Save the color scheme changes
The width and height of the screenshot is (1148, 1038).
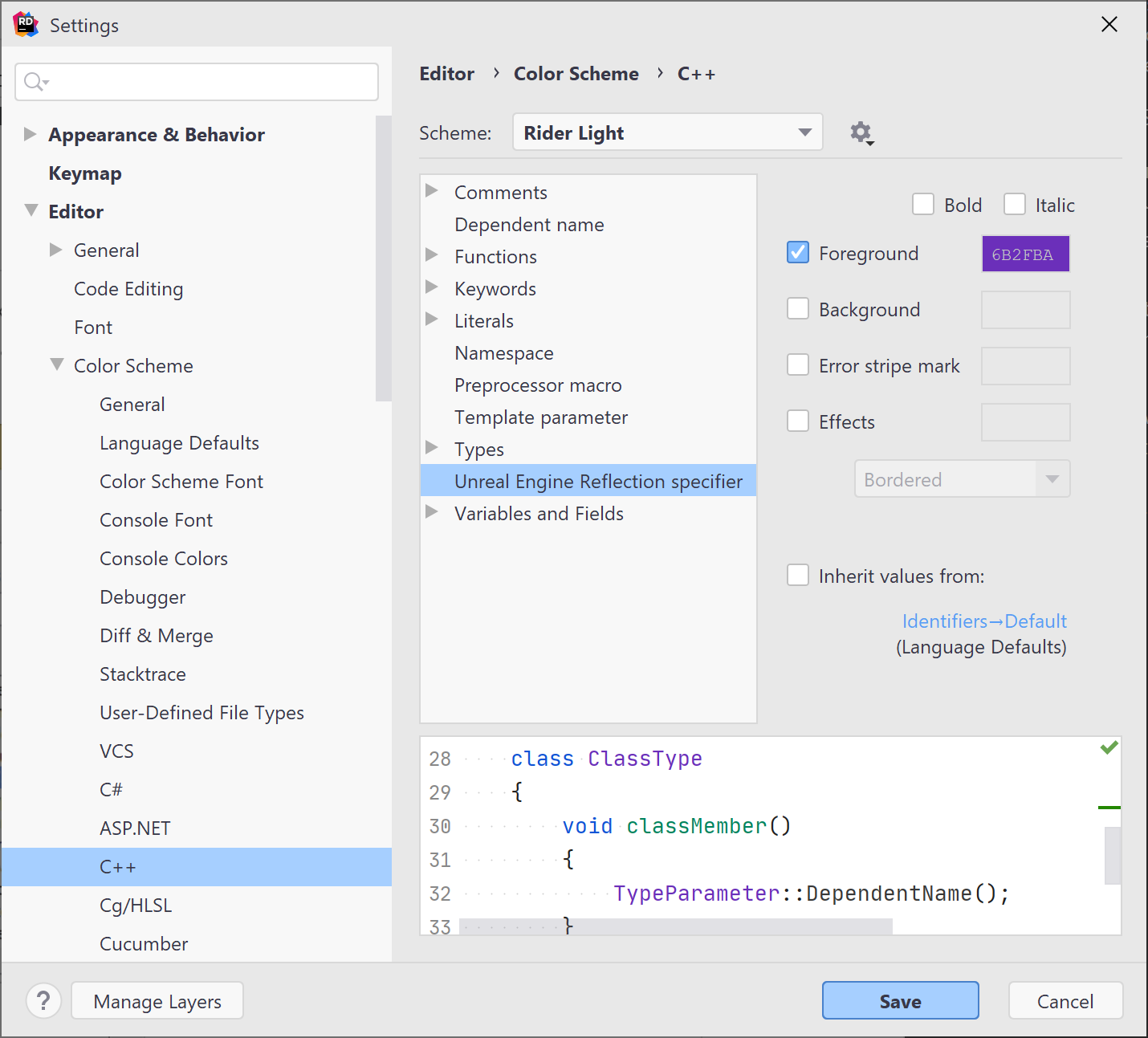tap(899, 1000)
